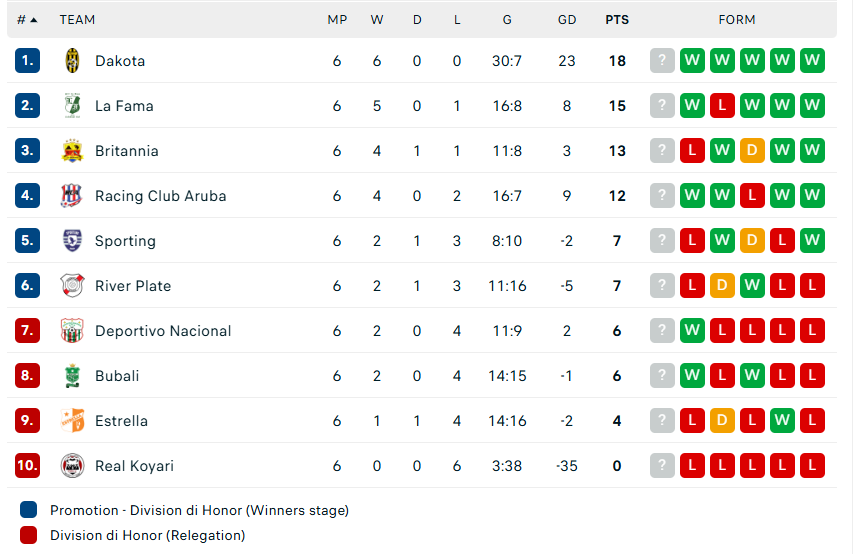Click the Dakota club crest icon
The height and width of the screenshot is (554, 853).
click(x=72, y=61)
